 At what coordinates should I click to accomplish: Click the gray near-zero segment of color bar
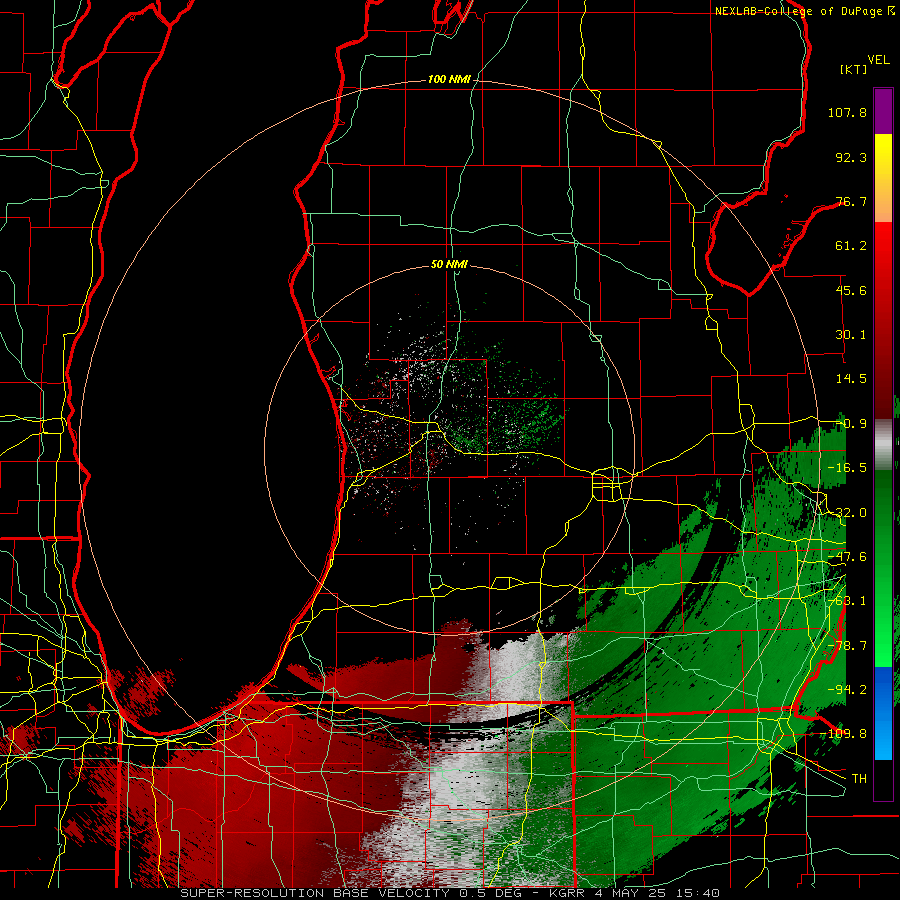point(883,445)
